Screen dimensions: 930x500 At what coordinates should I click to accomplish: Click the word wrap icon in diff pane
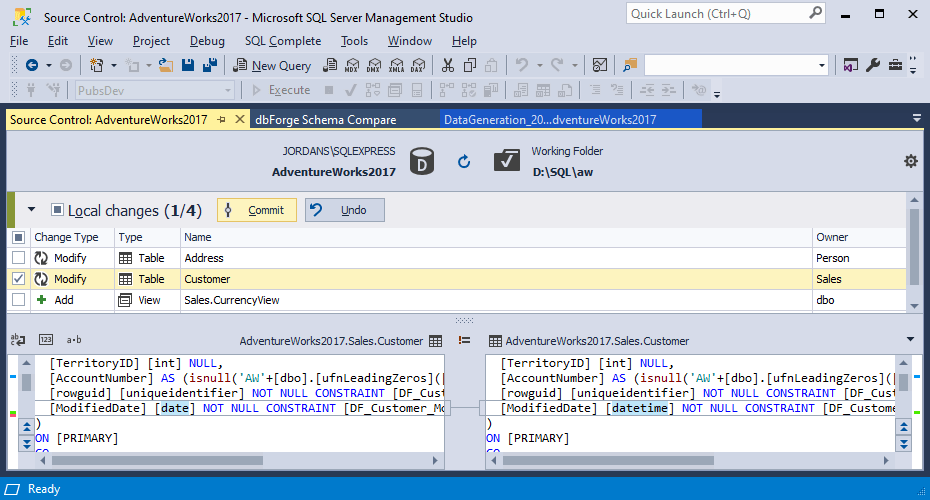[18, 340]
